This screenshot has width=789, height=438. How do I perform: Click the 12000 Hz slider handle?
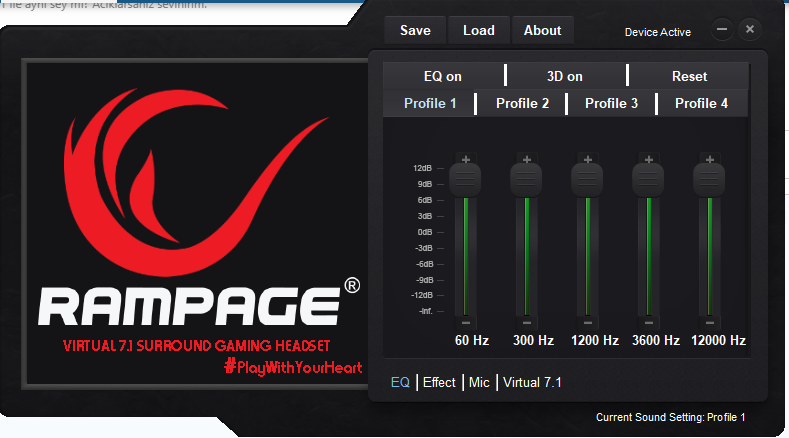tap(709, 180)
